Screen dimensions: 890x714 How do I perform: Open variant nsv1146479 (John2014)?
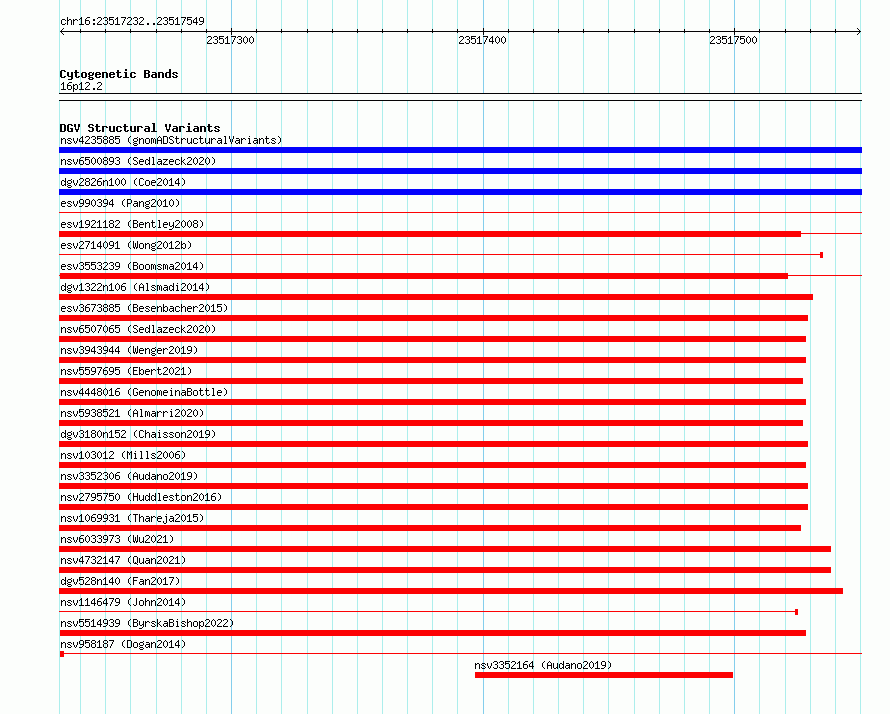click(x=123, y=602)
